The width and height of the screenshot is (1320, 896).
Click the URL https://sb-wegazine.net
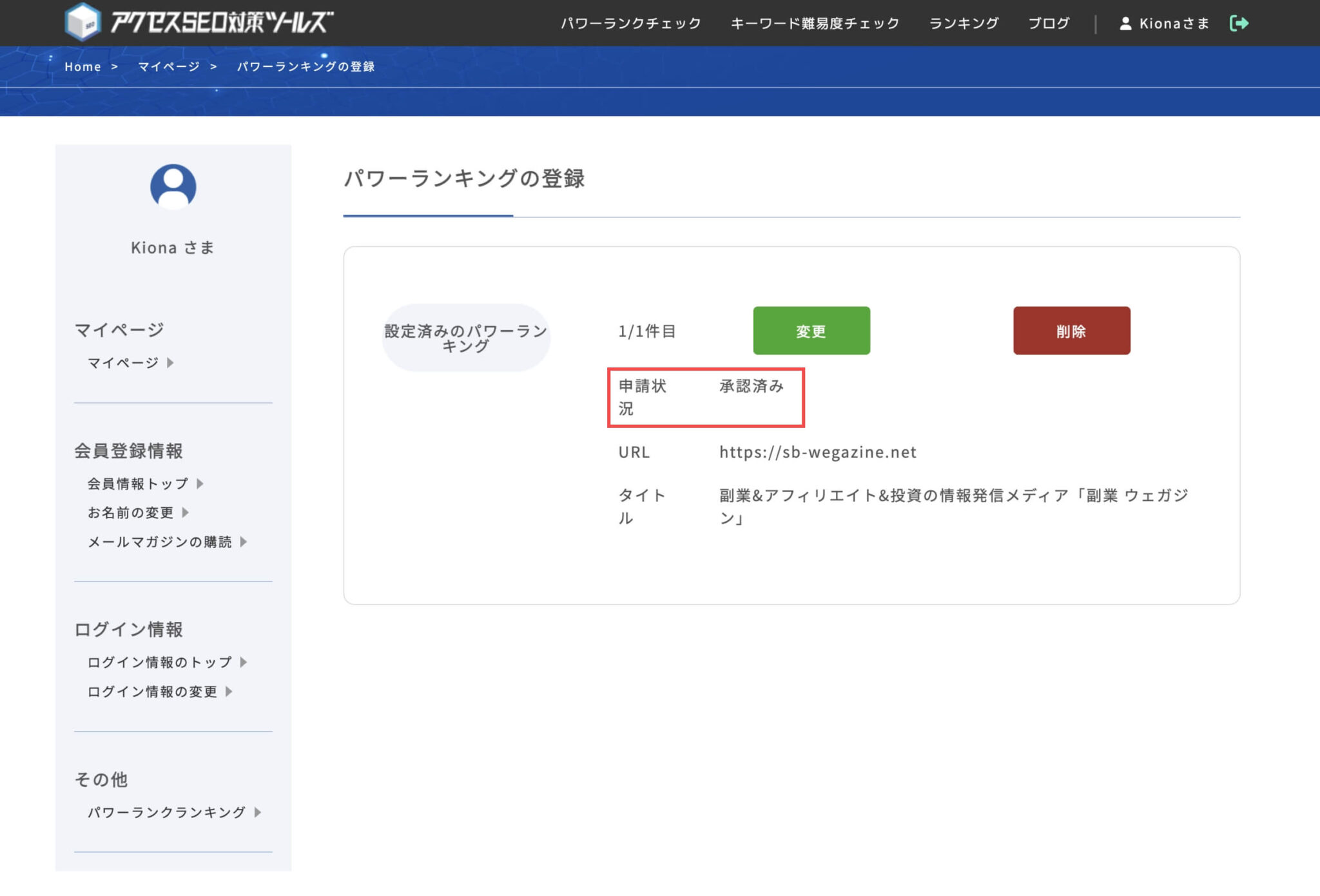817,452
